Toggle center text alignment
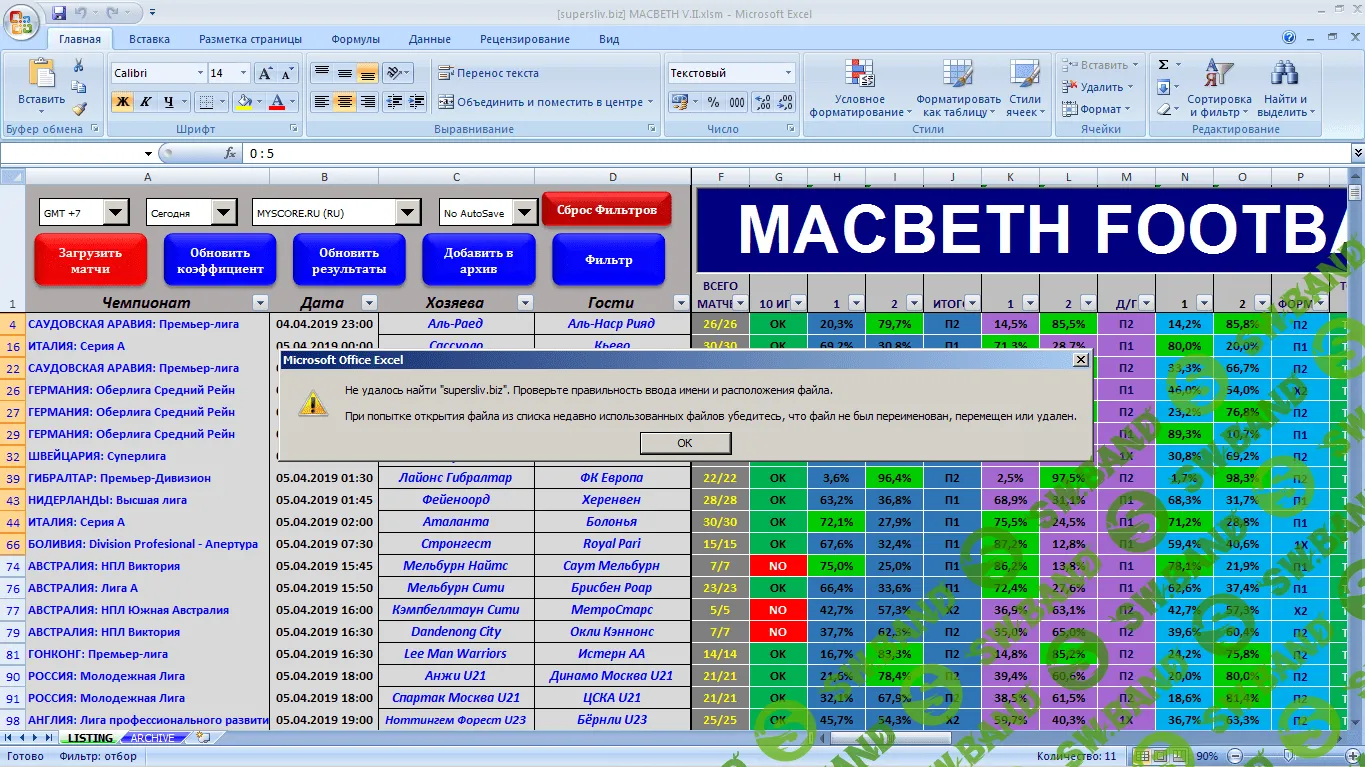 pos(345,102)
